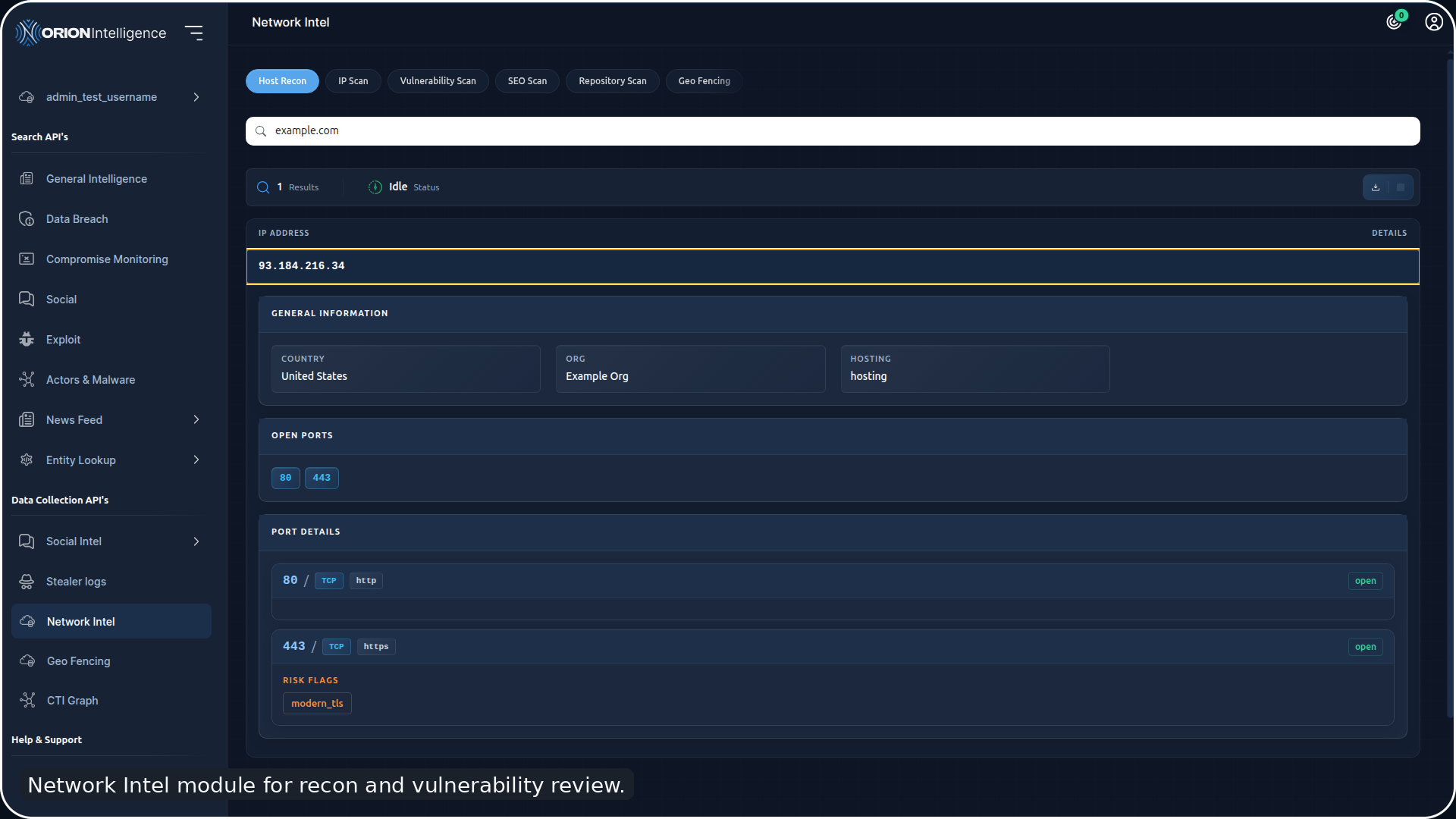Click open status badge for port 80
Screen dimensions: 1456x819
1365,581
